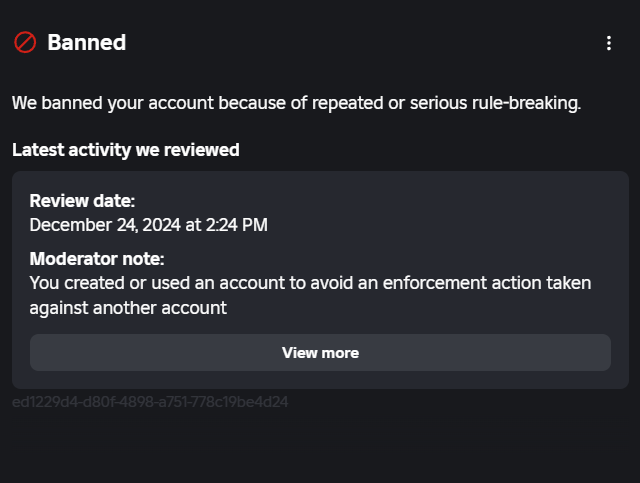Click the red circle-slash banned icon
Screen dimensions: 640x483
click(x=25, y=43)
